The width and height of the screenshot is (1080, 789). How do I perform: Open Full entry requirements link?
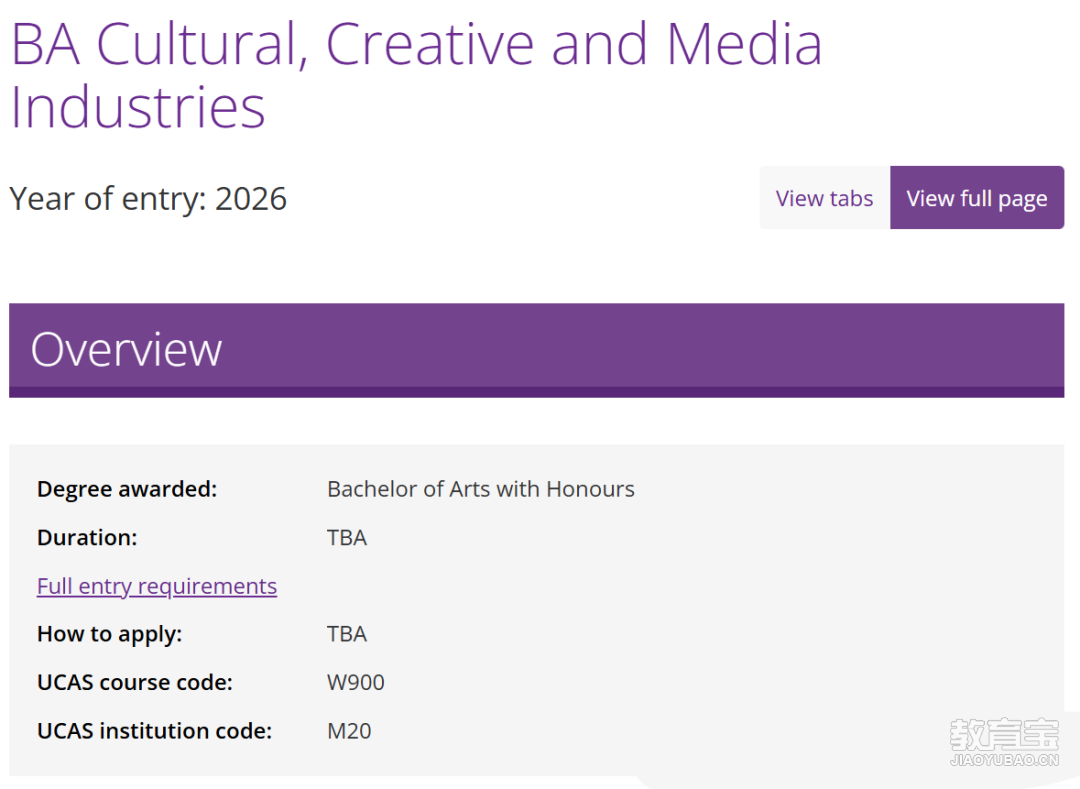click(157, 586)
